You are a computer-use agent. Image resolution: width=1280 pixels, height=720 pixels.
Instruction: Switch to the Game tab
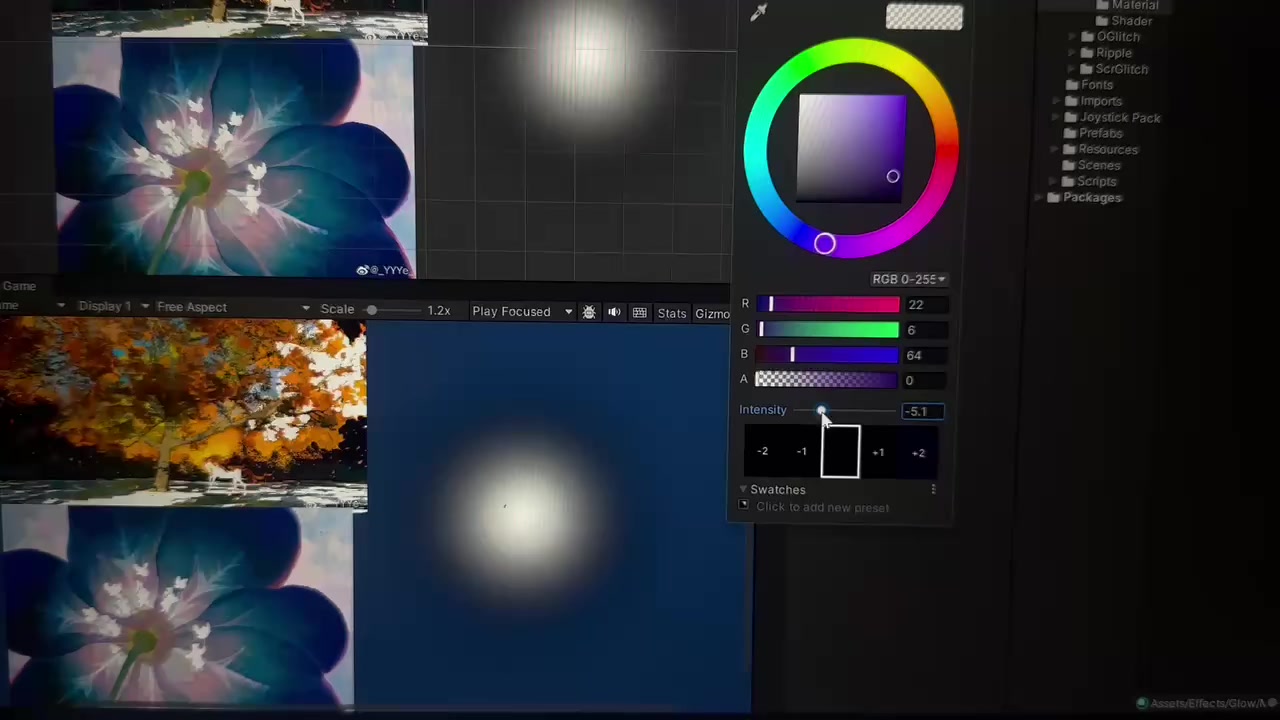click(19, 286)
